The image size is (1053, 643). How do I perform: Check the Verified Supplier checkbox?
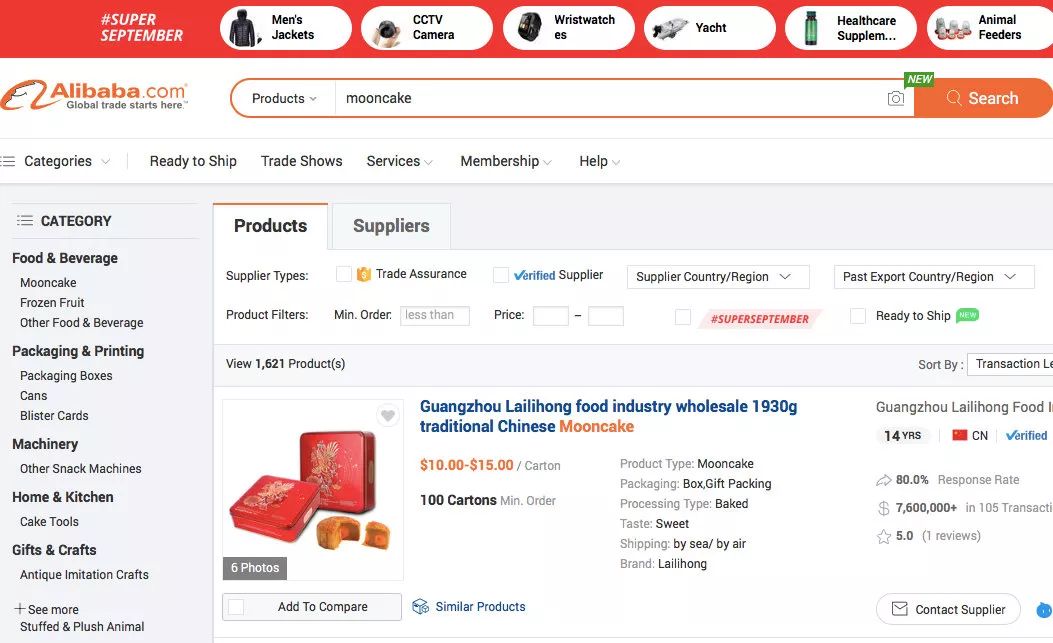501,275
